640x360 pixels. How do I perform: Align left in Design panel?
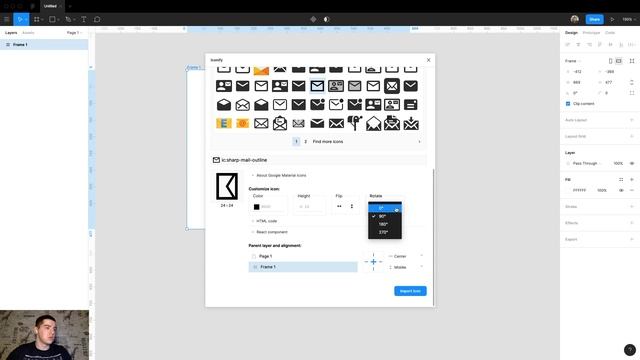(568, 44)
